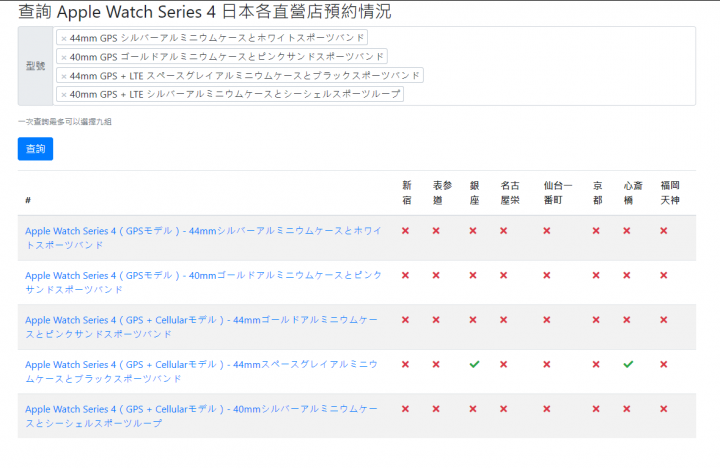
Task: Click red X for 銀座 in Cellular 44mm ゴールド row
Action: 473,320
